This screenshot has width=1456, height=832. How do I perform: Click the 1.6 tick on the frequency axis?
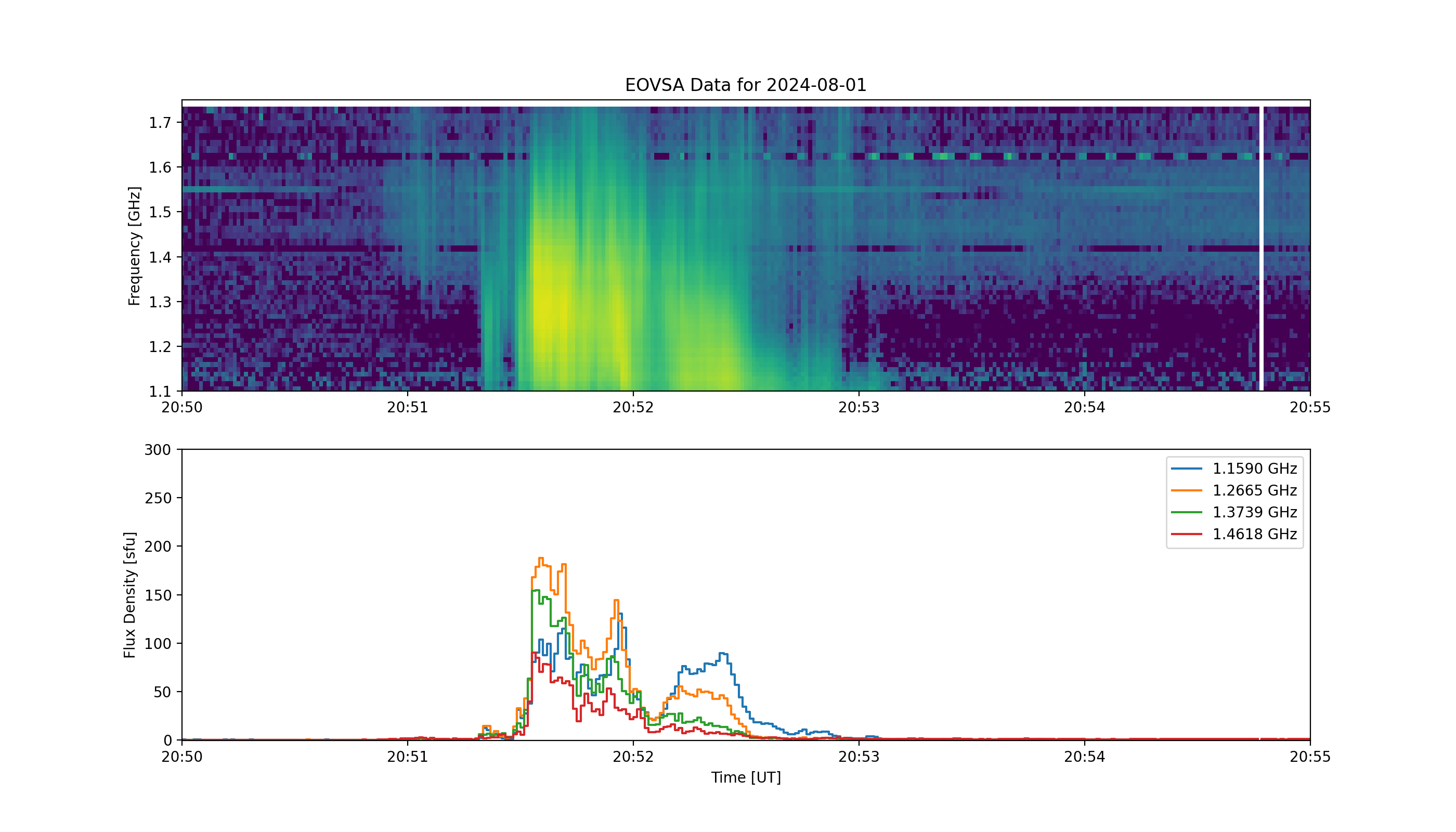[x=160, y=167]
